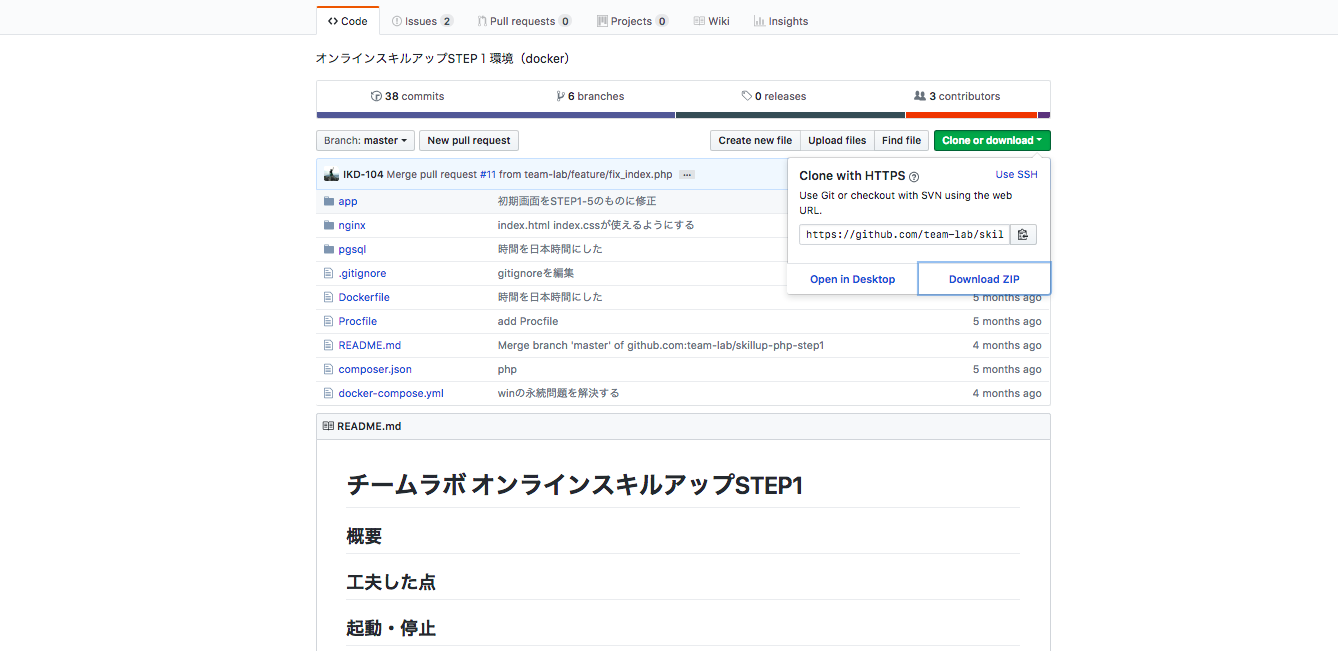
Task: Open README.md in the file list
Action: click(369, 345)
